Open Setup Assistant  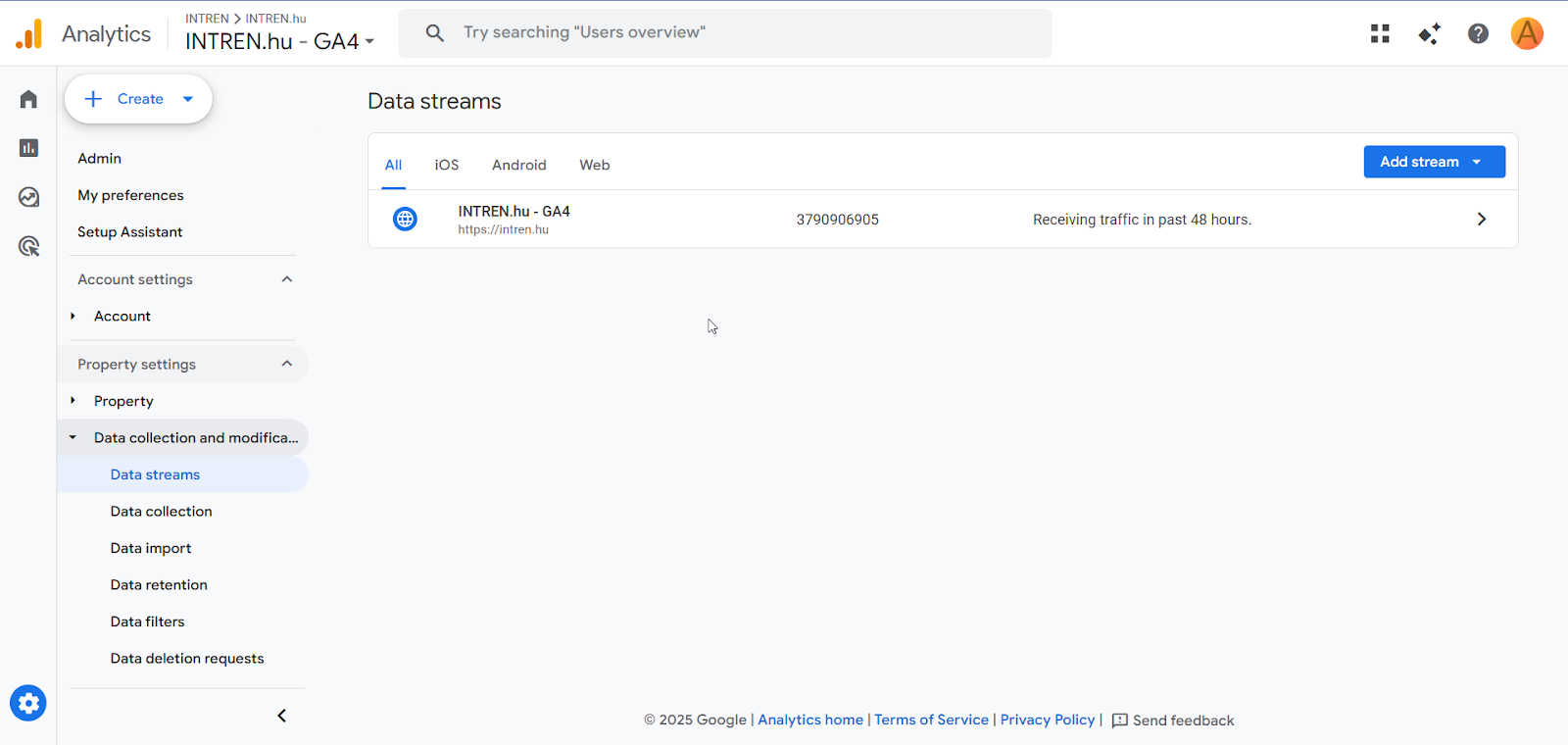[x=129, y=232]
